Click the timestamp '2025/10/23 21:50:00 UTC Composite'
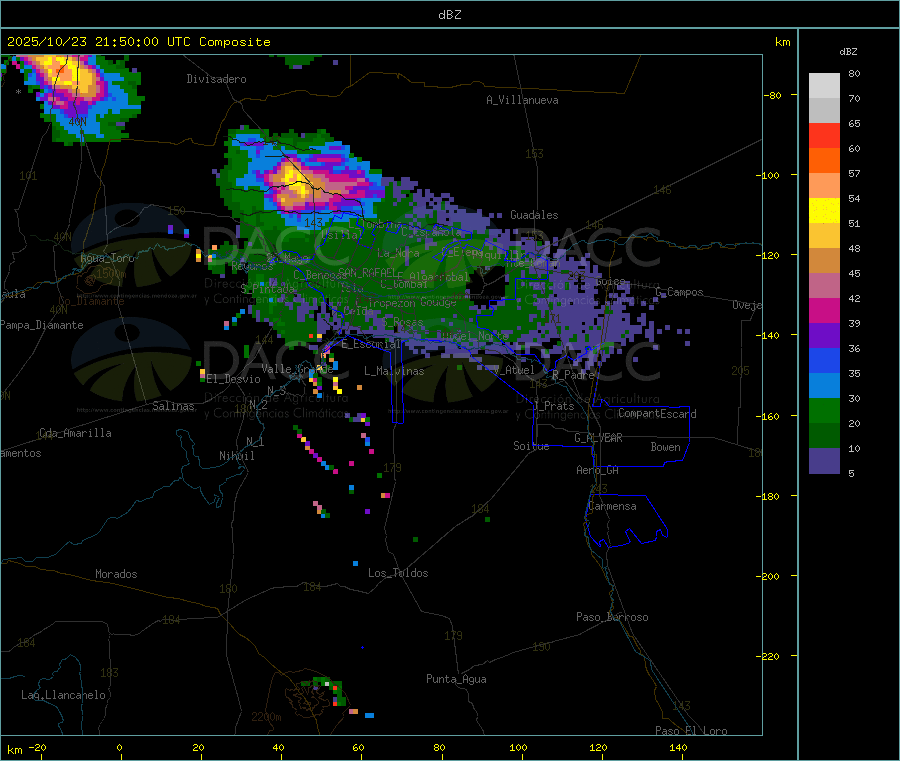900x761 pixels. pyautogui.click(x=138, y=42)
